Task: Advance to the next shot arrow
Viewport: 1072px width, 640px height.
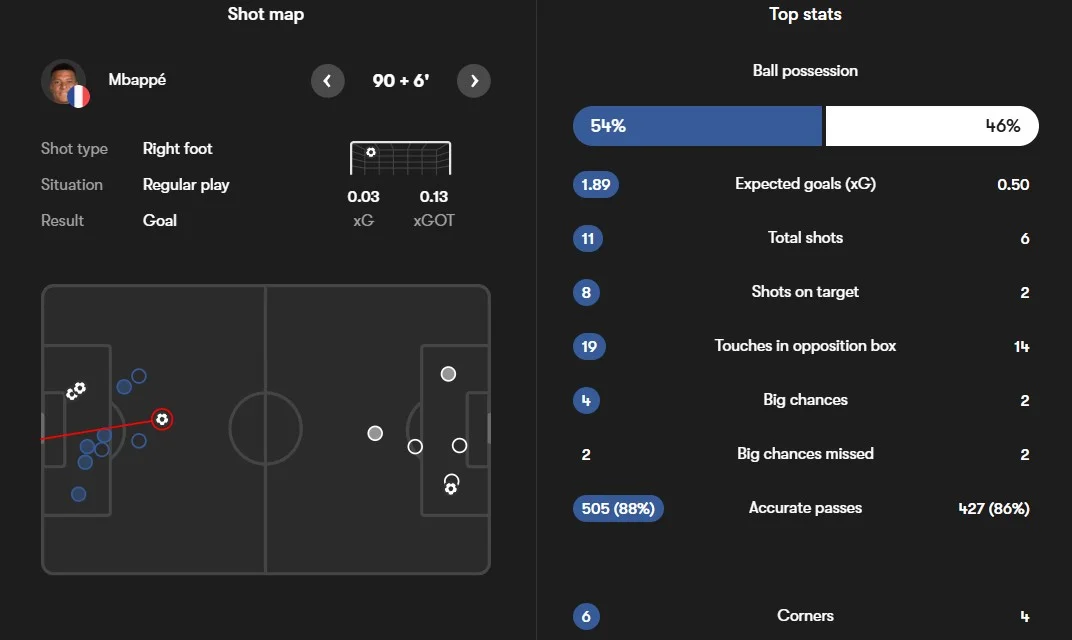Action: pyautogui.click(x=474, y=81)
